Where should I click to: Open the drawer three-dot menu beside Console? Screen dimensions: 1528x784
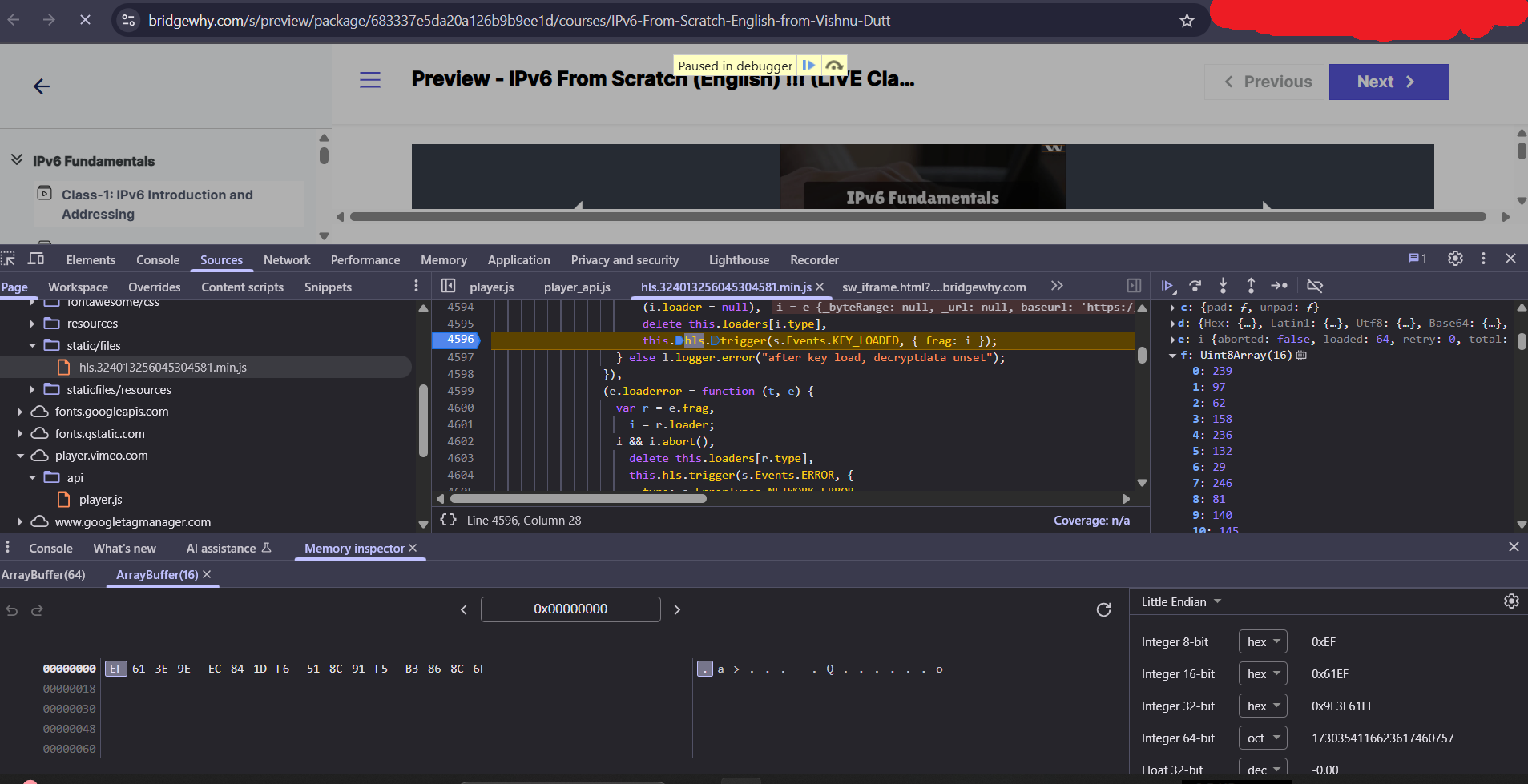pyautogui.click(x=8, y=548)
